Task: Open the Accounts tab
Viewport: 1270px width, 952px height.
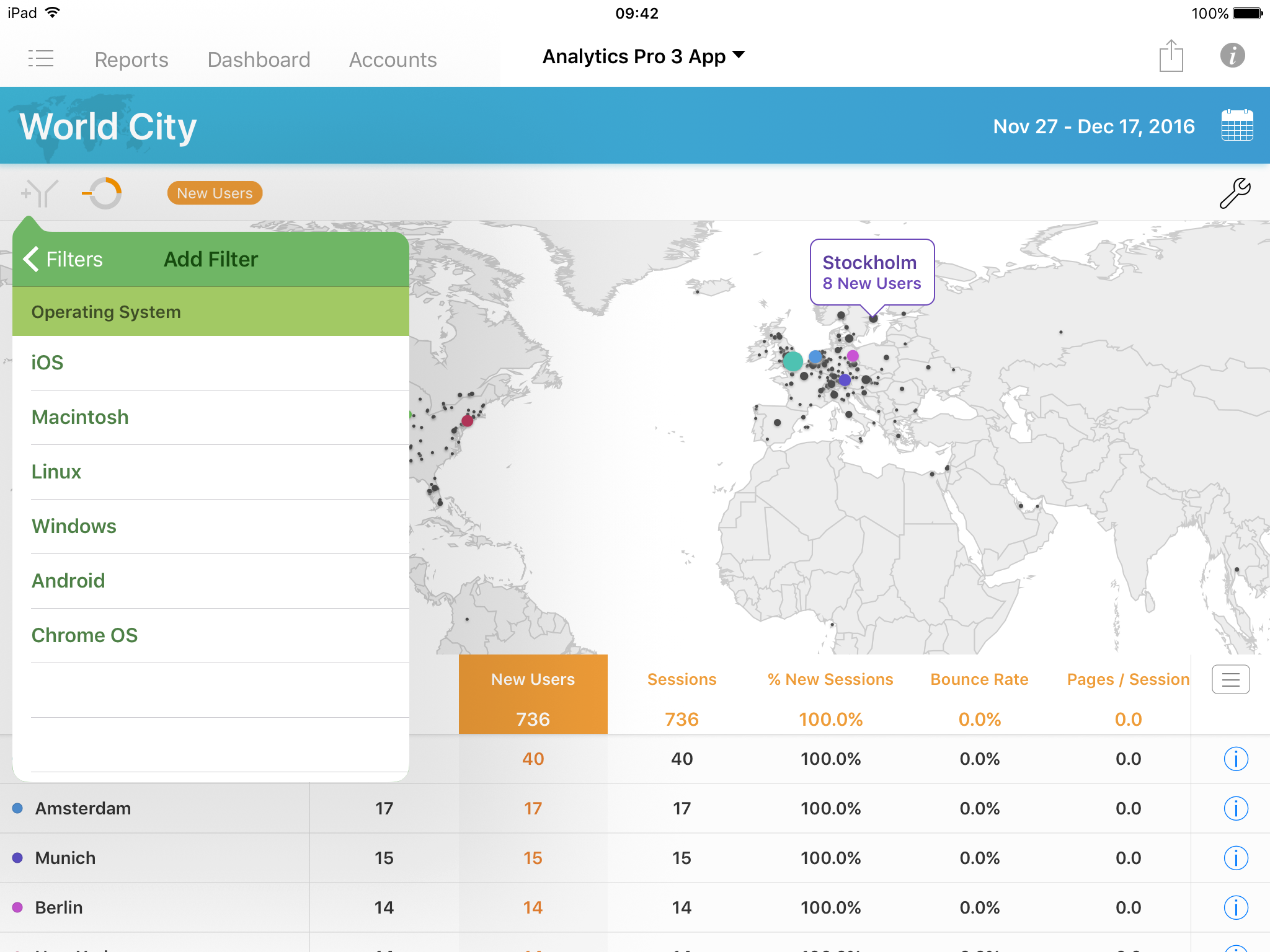Action: click(x=393, y=59)
